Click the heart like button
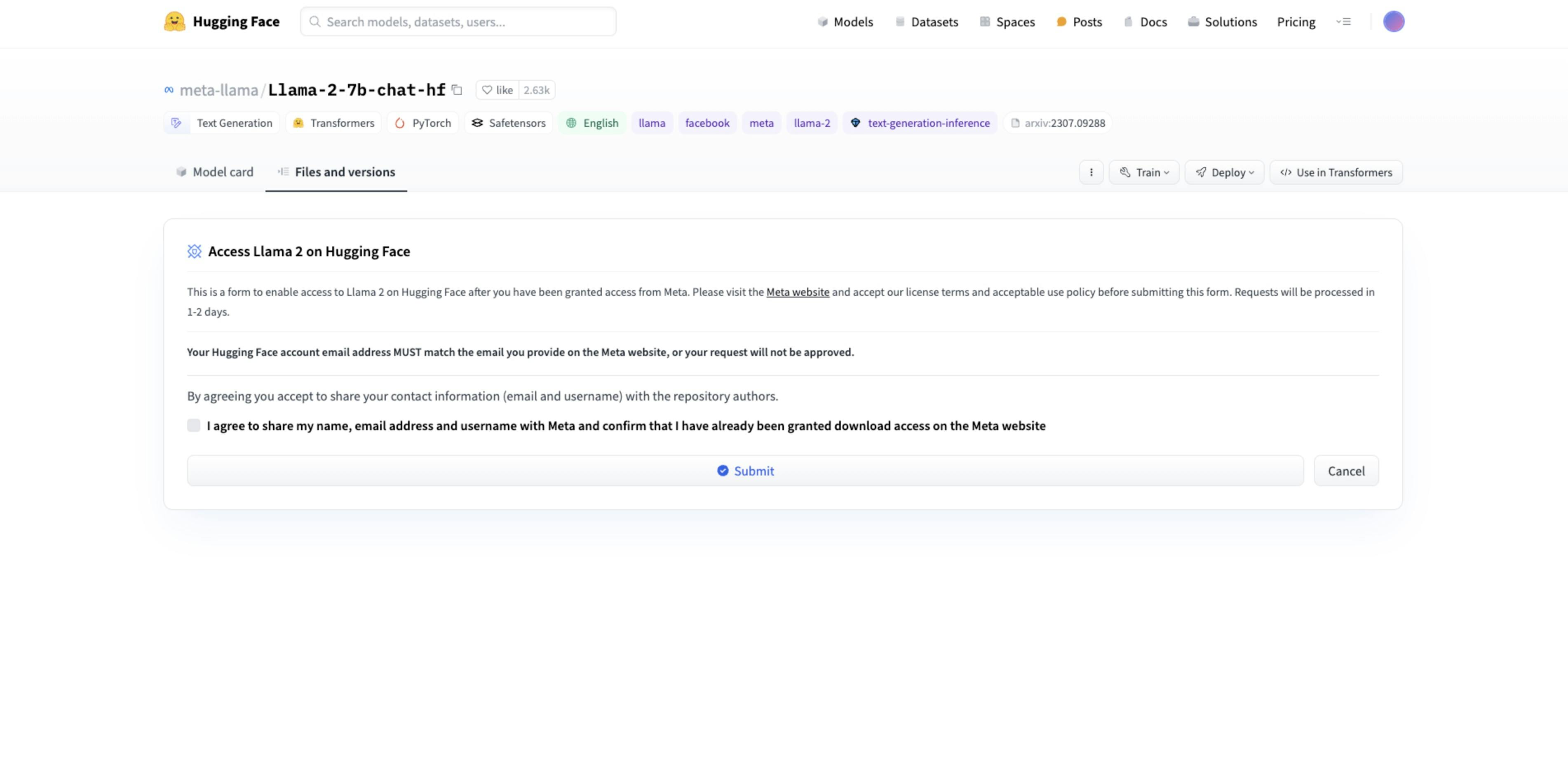This screenshot has height=759, width=1568. click(497, 90)
